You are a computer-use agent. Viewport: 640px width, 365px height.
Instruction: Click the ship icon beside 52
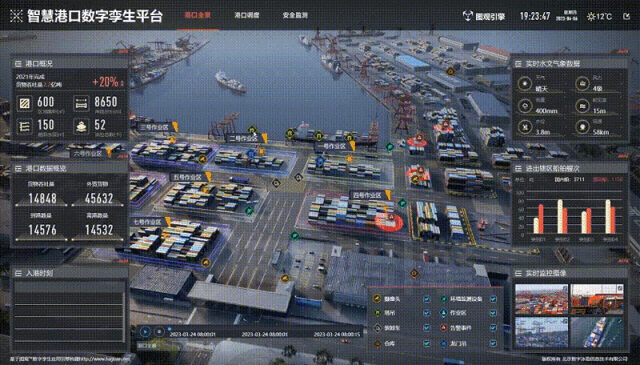click(x=81, y=127)
